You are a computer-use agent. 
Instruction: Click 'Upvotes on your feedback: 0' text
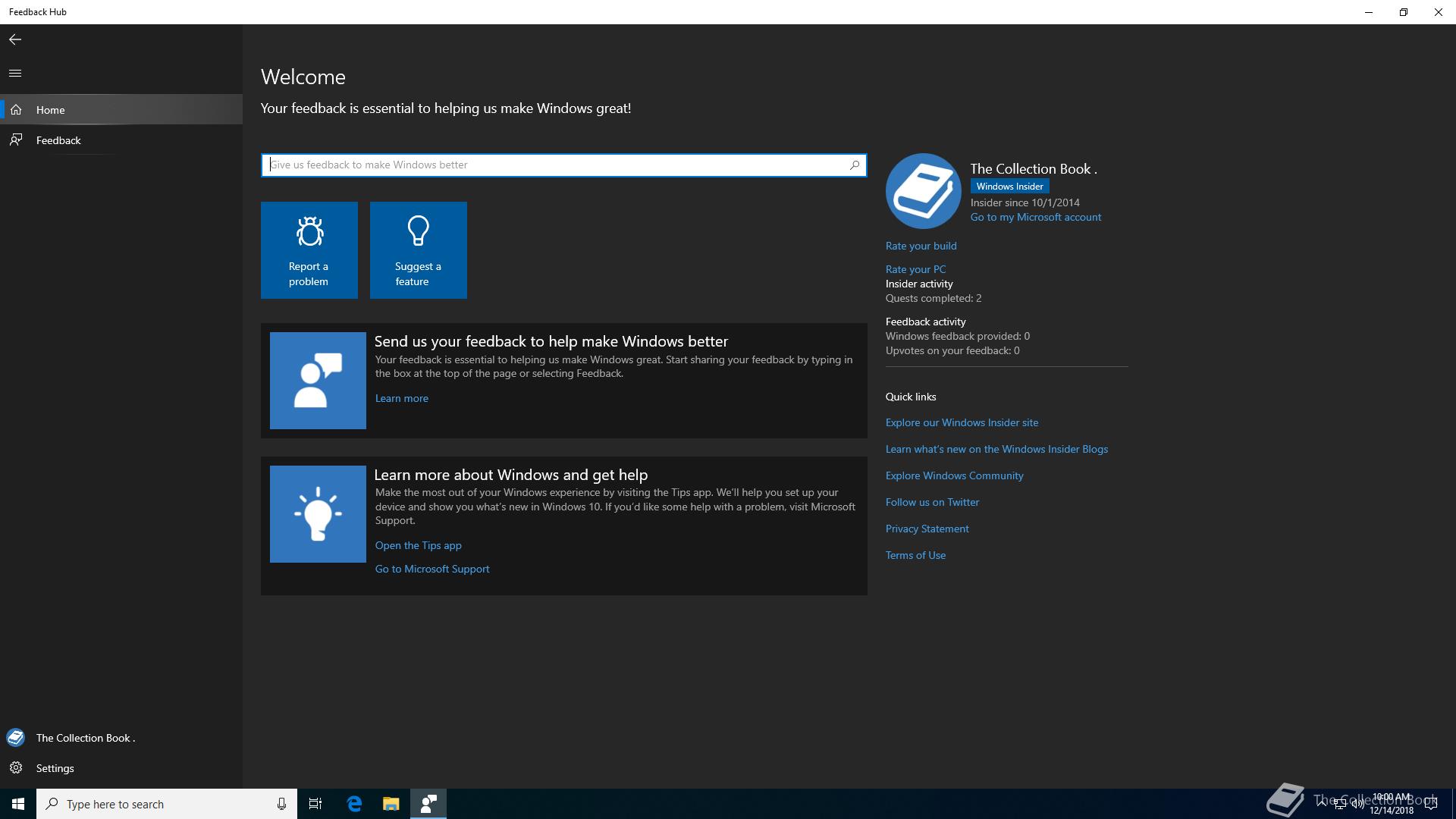tap(952, 350)
